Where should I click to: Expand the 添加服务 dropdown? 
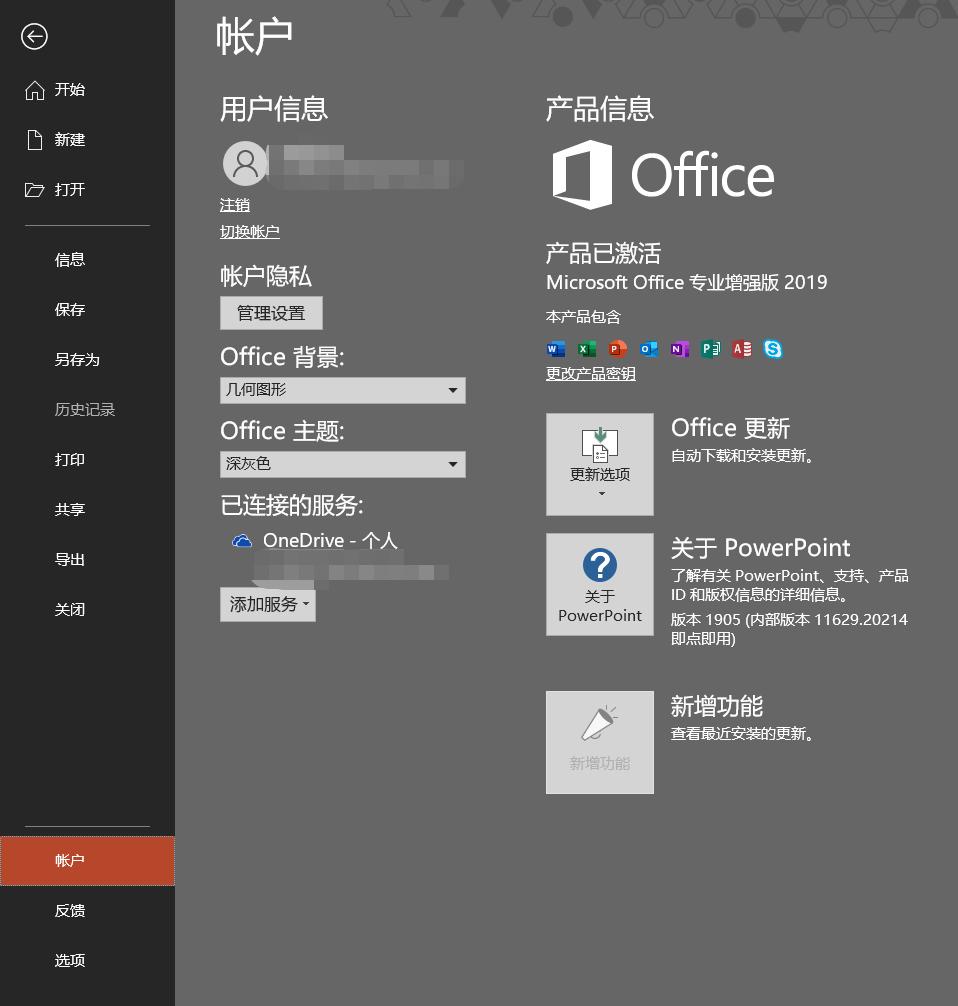267,604
